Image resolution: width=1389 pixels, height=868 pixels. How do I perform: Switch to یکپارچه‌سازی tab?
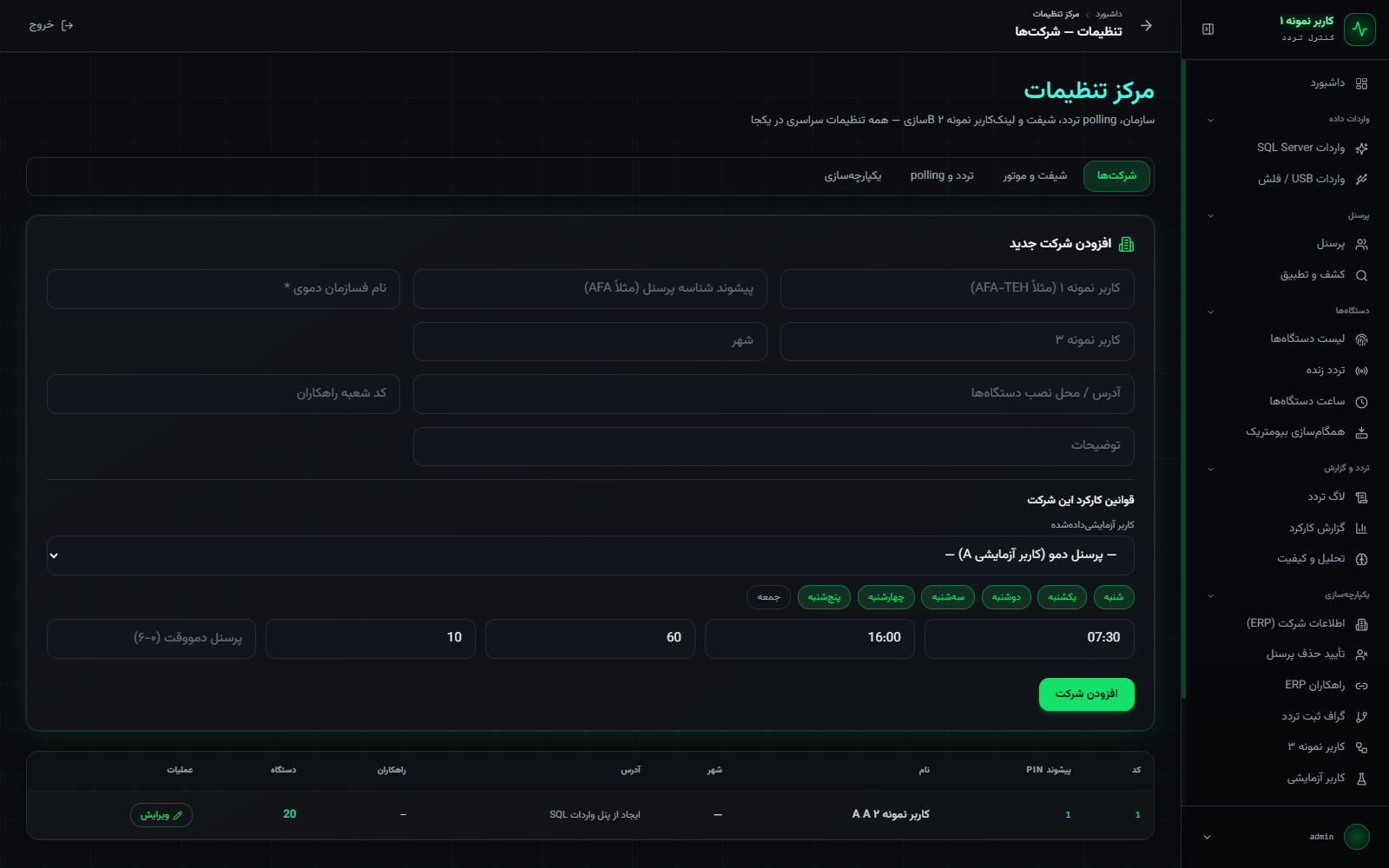852,176
